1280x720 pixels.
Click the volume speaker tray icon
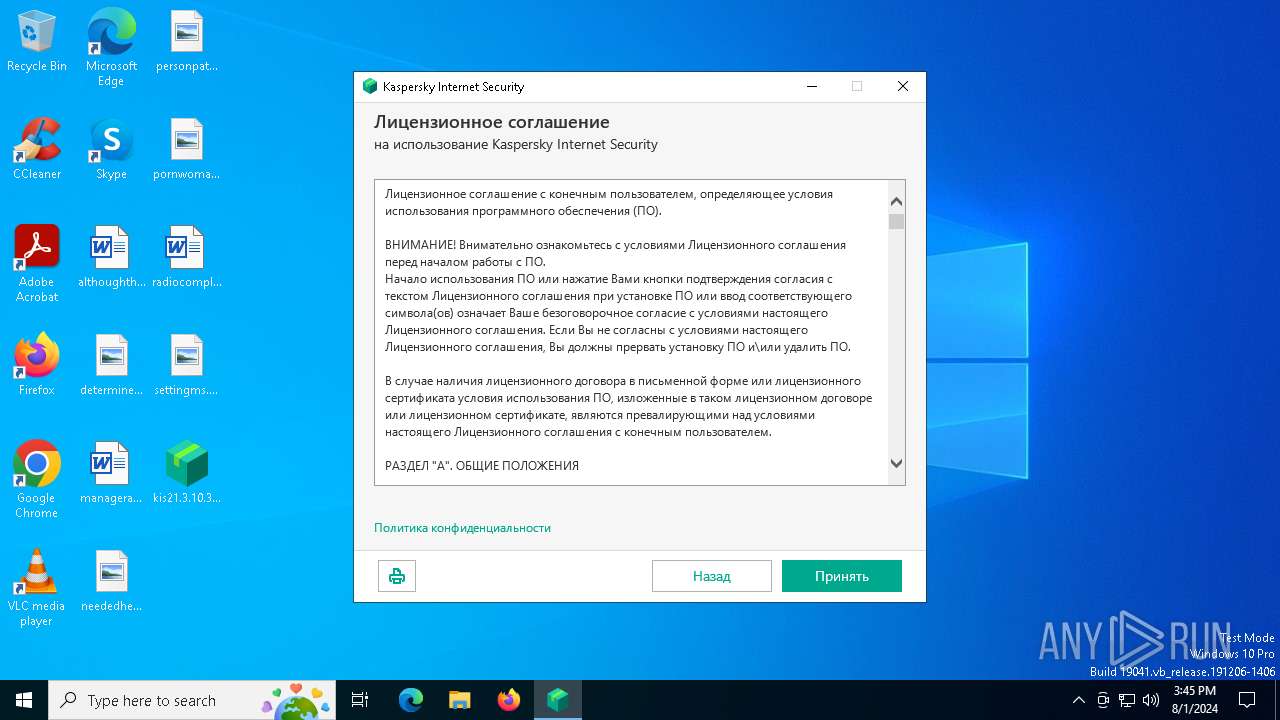(x=1150, y=700)
